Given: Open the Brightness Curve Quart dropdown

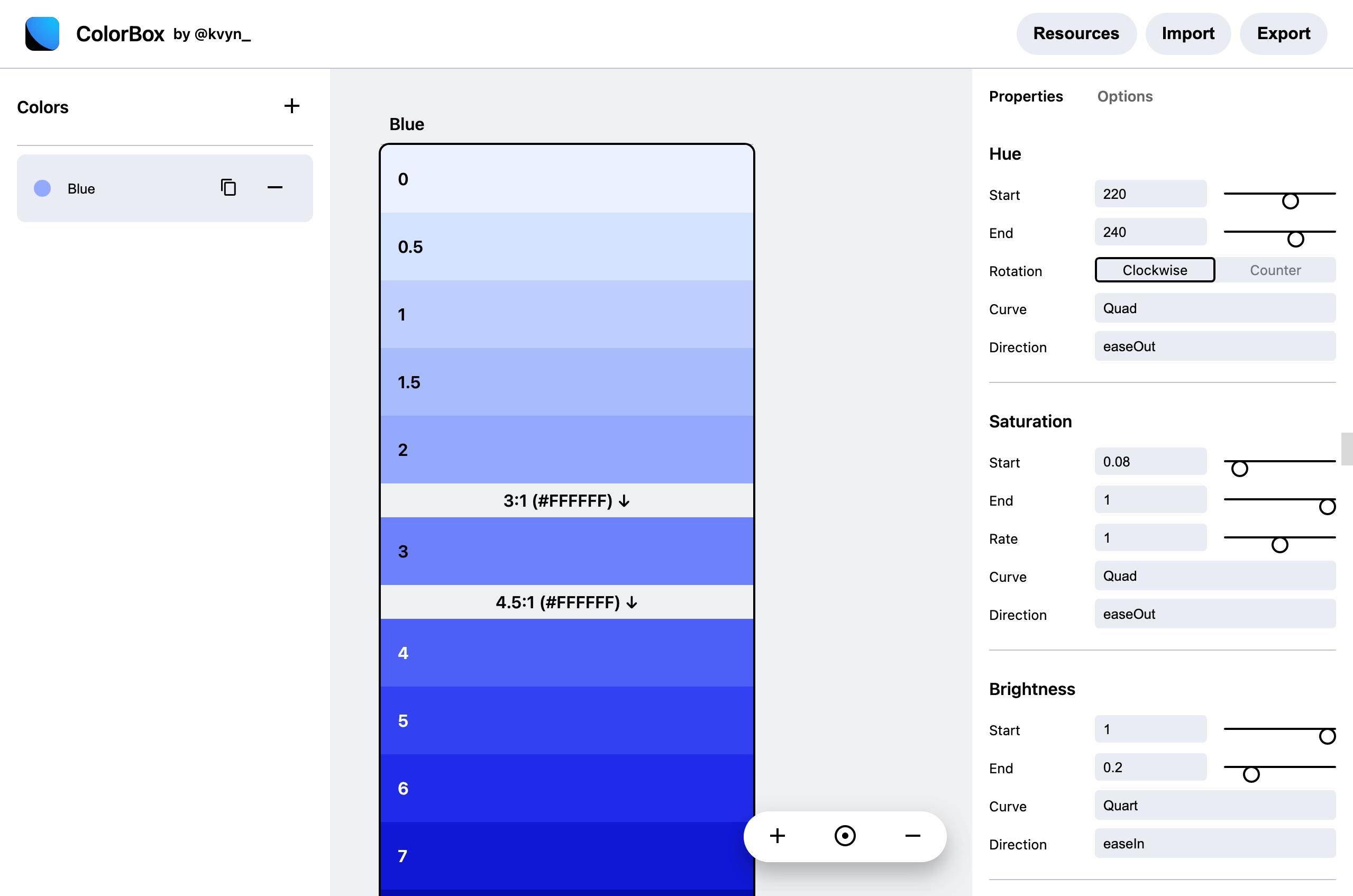Looking at the screenshot, I should [1214, 806].
